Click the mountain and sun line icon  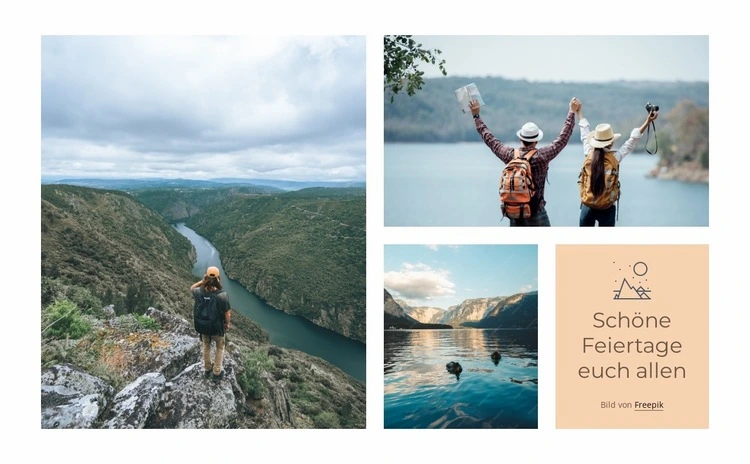632,281
